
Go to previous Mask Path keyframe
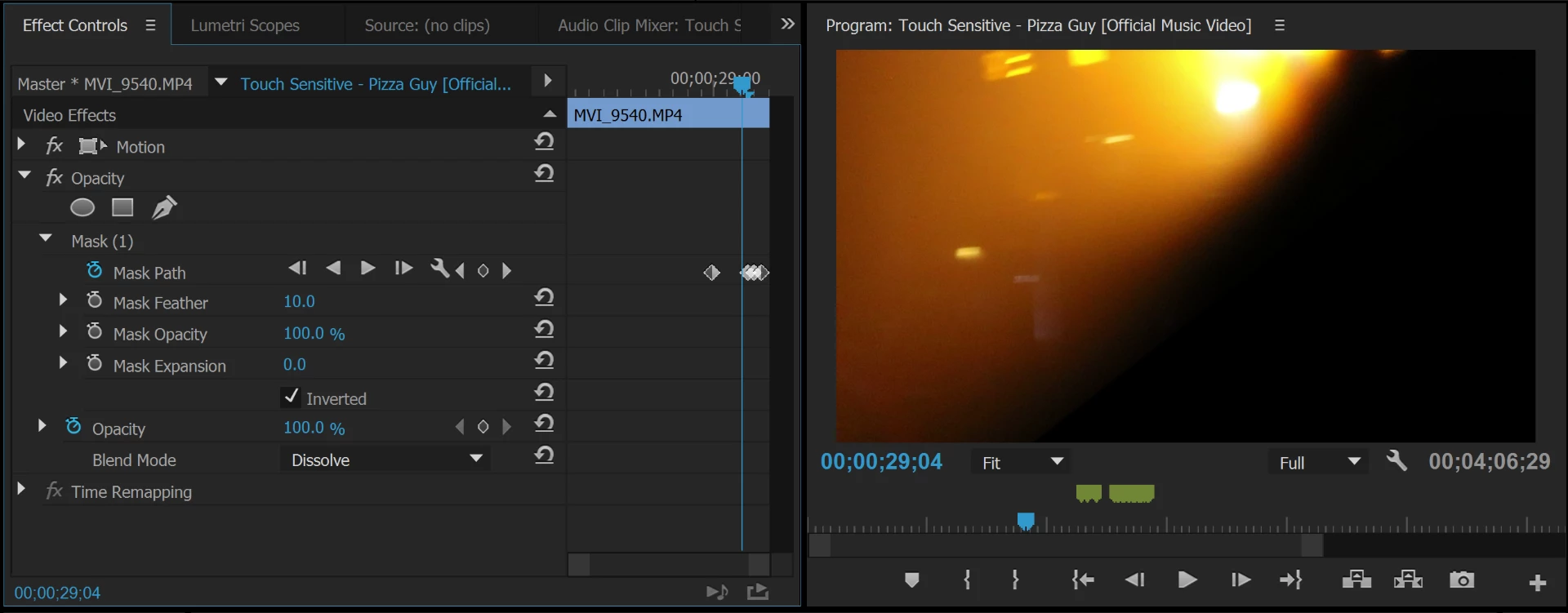point(461,270)
